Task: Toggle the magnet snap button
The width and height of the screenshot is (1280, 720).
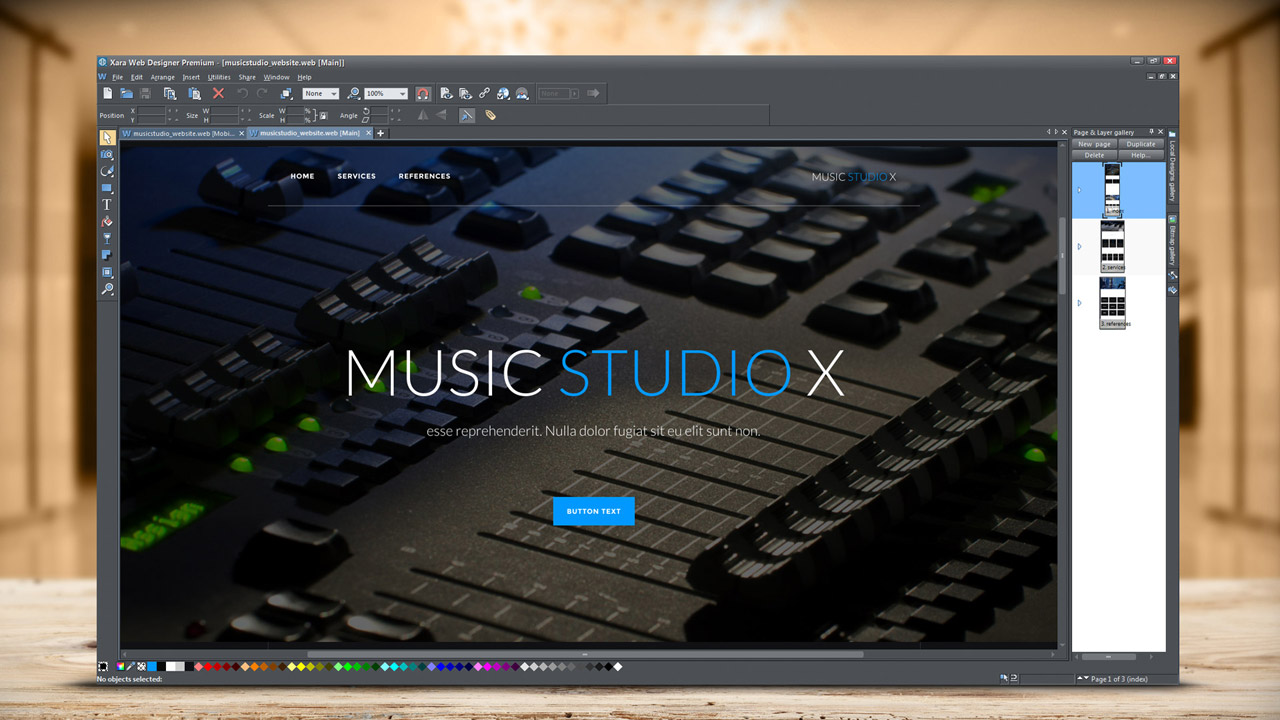Action: (x=423, y=93)
